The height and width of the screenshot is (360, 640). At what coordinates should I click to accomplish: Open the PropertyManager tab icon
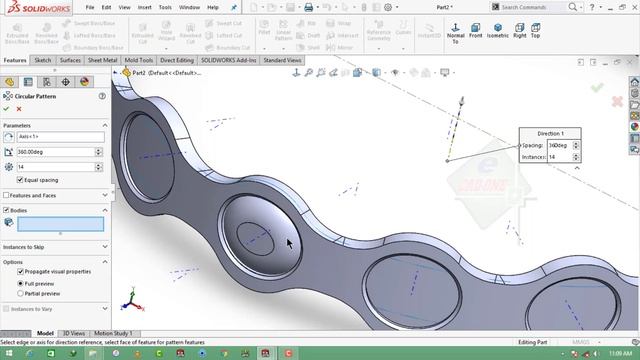[28, 82]
